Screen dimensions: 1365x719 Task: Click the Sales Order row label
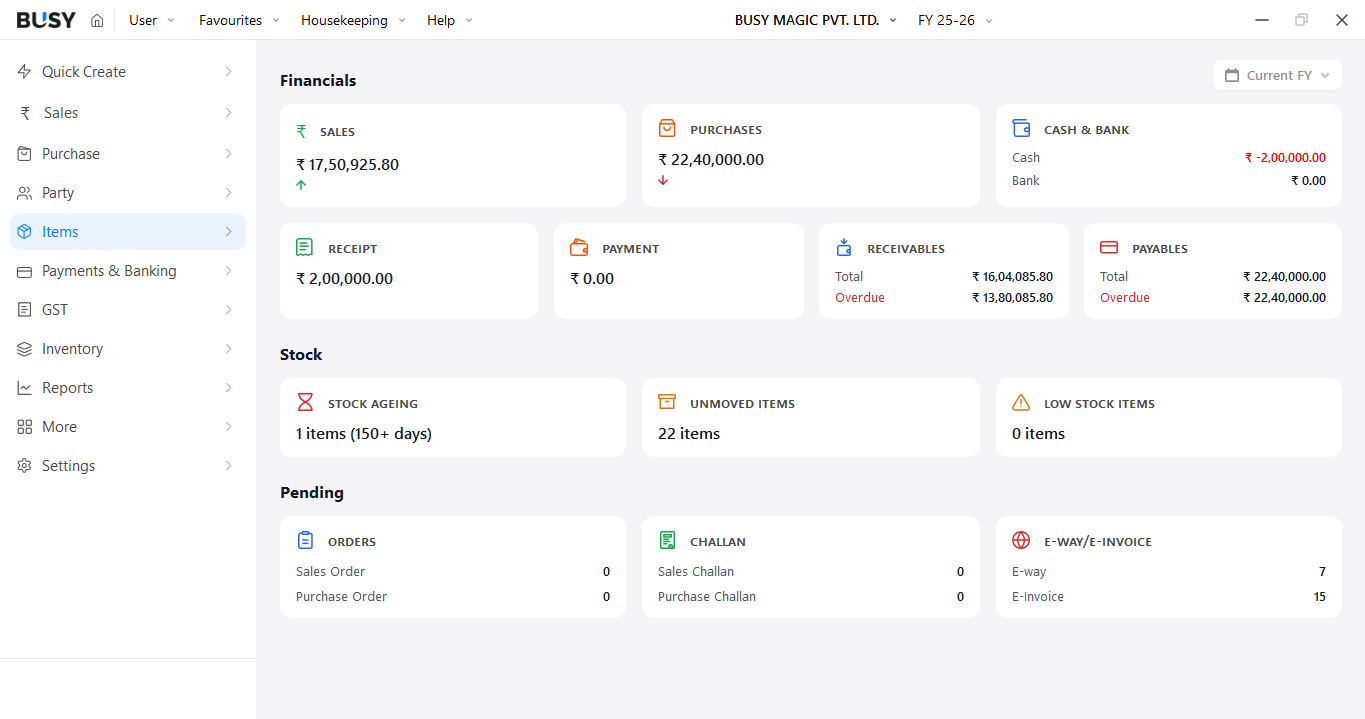[x=331, y=572]
